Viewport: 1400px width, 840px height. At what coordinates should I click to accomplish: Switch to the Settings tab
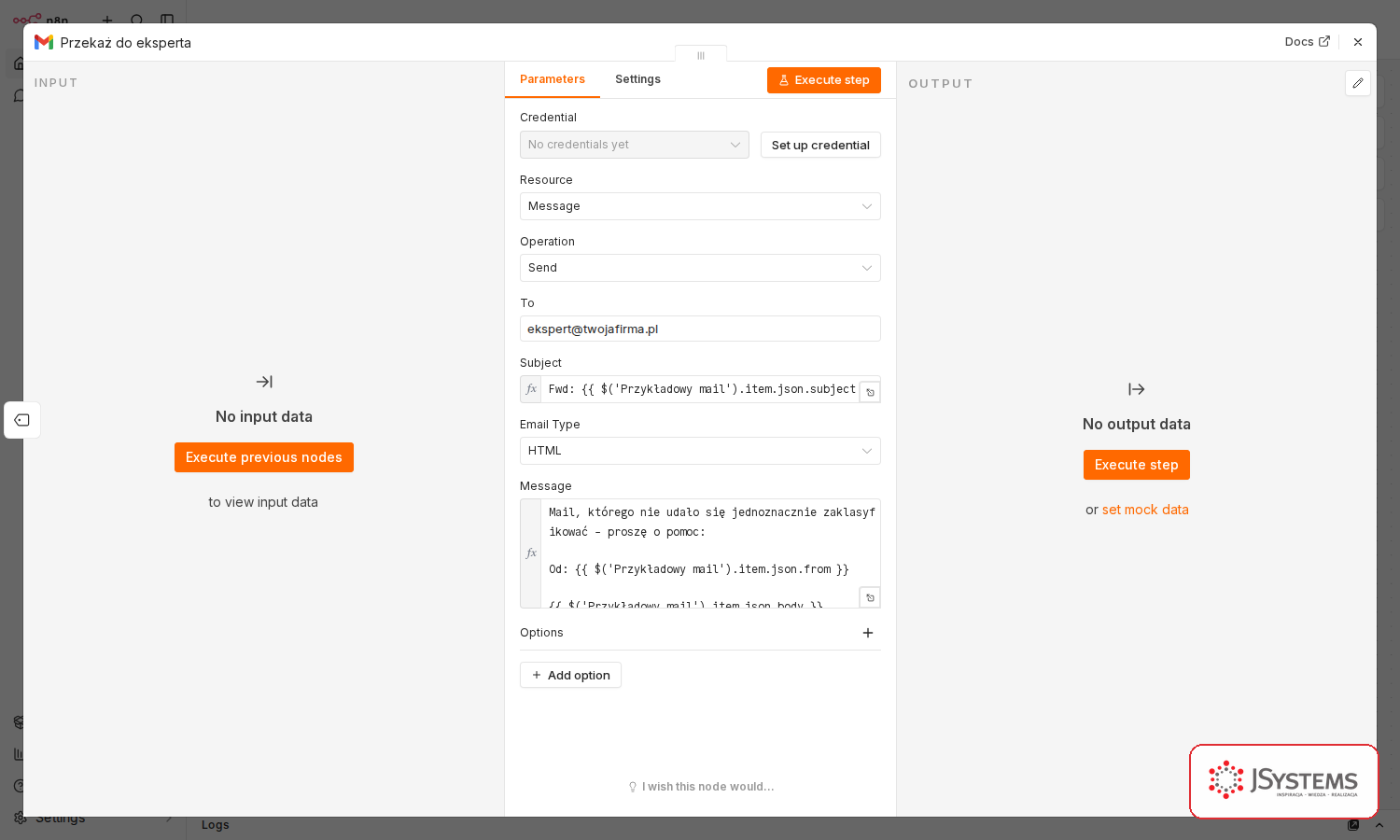click(637, 79)
